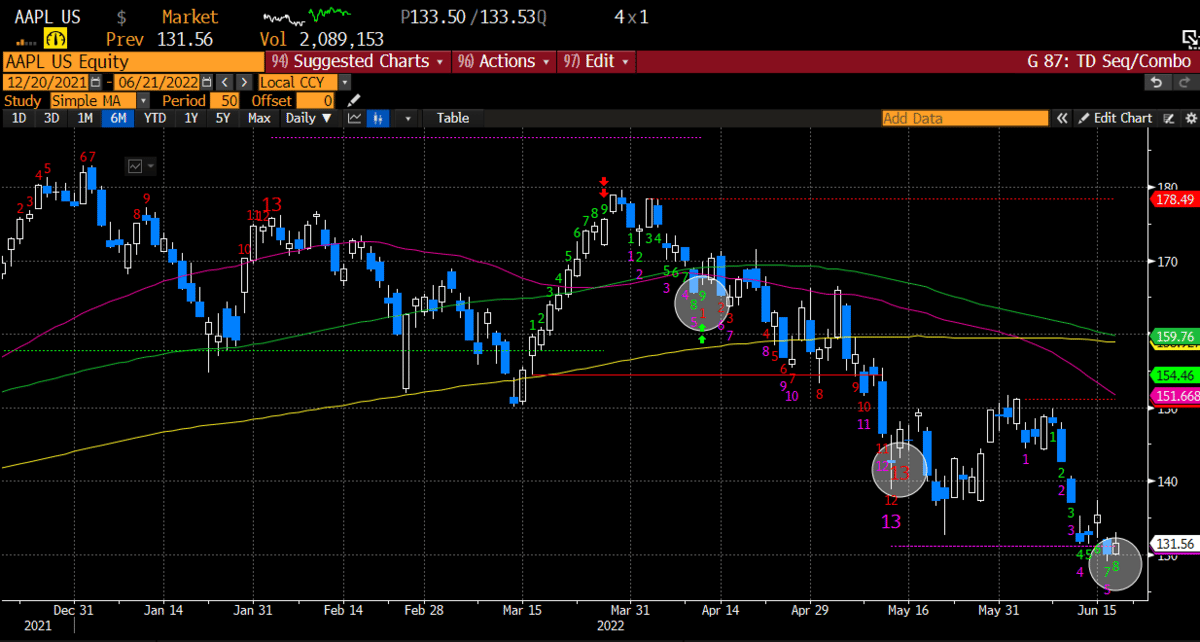This screenshot has width=1200, height=642.
Task: Select the YTD range tab
Action: [154, 118]
